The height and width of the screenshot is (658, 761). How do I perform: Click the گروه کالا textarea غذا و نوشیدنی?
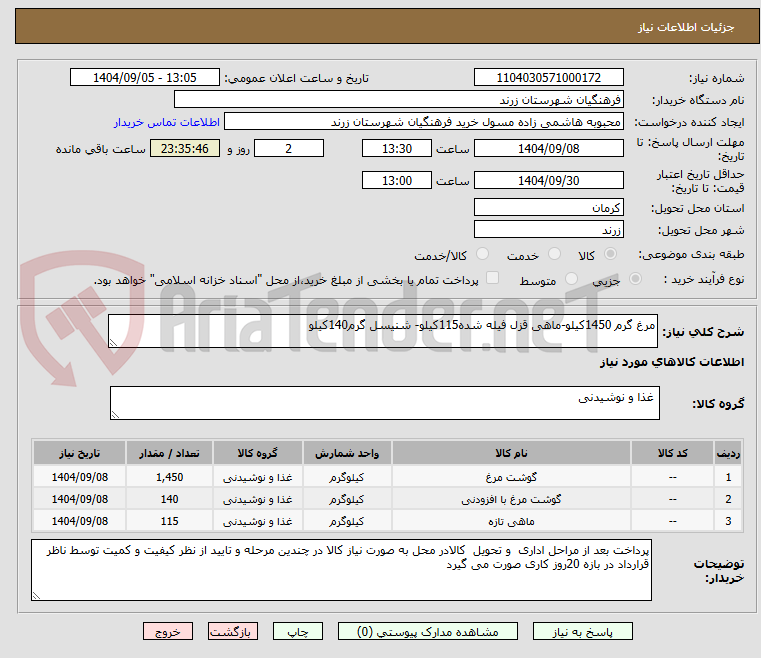[385, 403]
